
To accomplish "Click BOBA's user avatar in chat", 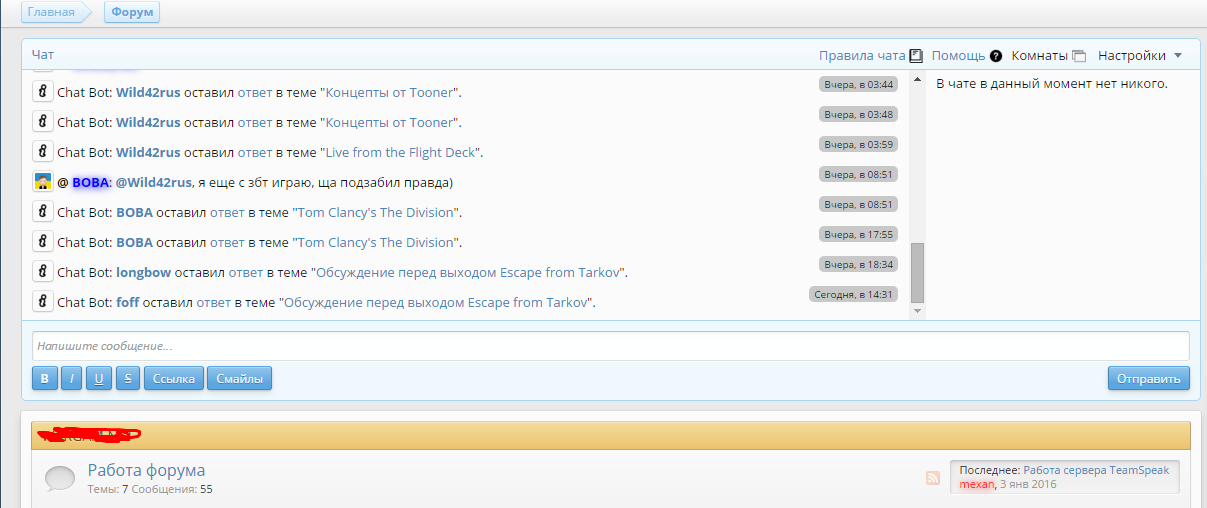I will coord(43,182).
